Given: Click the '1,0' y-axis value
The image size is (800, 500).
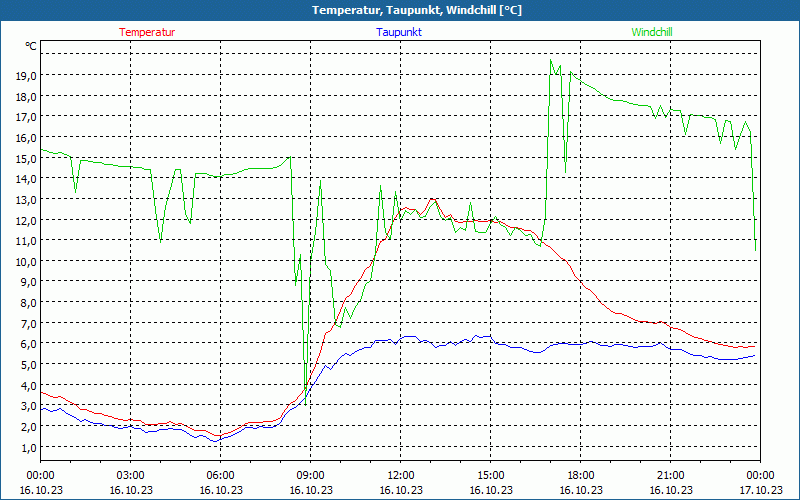Looking at the screenshot, I should [29, 447].
